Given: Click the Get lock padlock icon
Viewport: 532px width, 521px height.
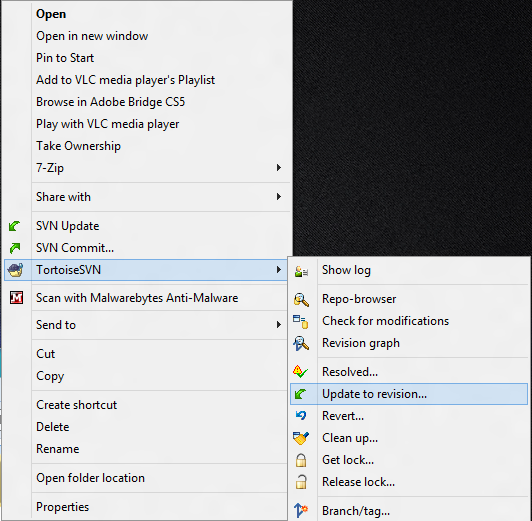Looking at the screenshot, I should (x=301, y=460).
